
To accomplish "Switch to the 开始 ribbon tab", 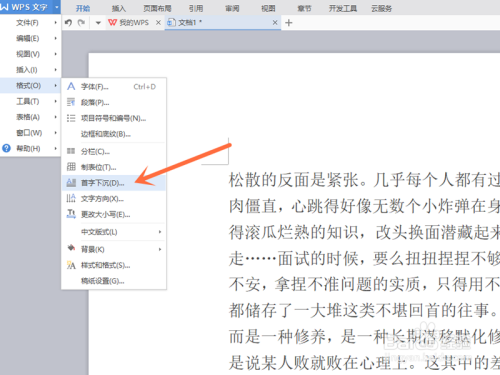I will [83, 8].
